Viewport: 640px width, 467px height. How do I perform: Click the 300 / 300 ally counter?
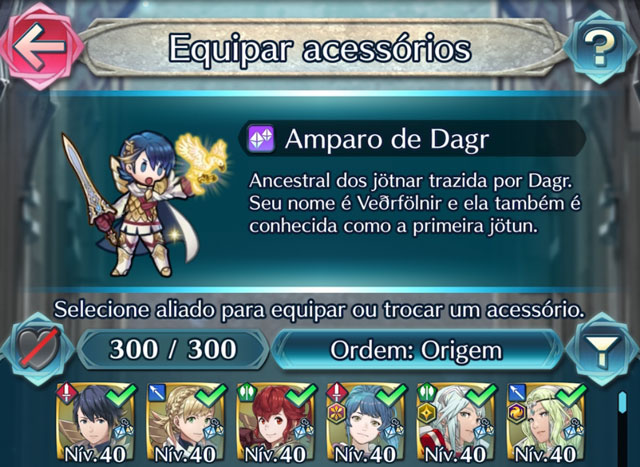tap(173, 350)
